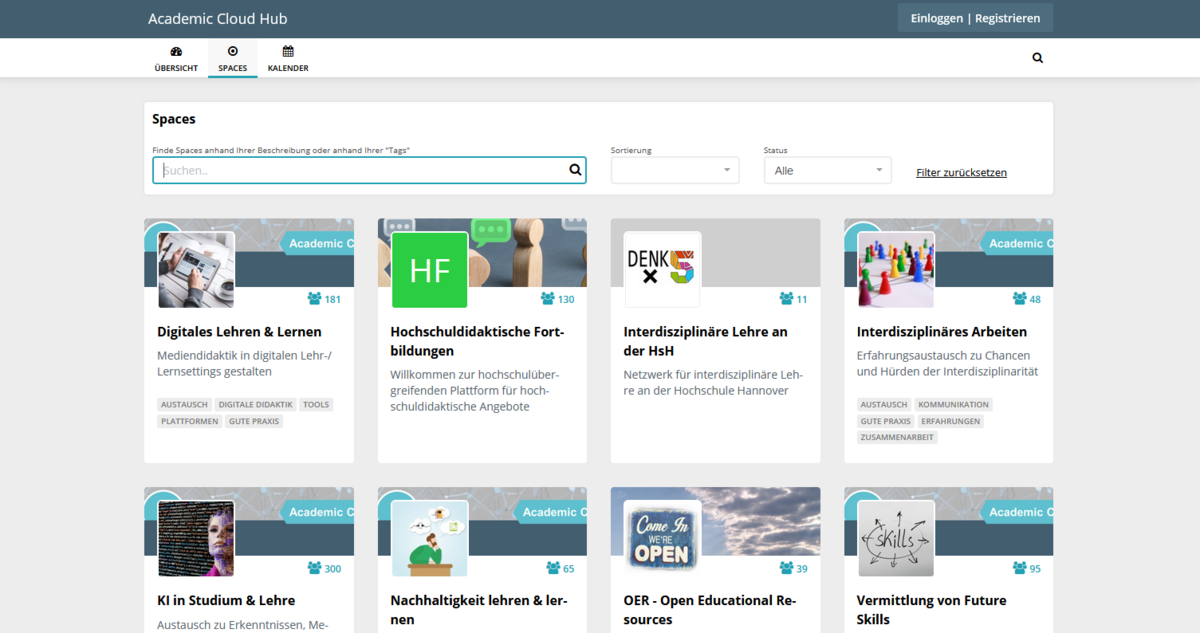Click the TOOLS tag

pyautogui.click(x=316, y=405)
